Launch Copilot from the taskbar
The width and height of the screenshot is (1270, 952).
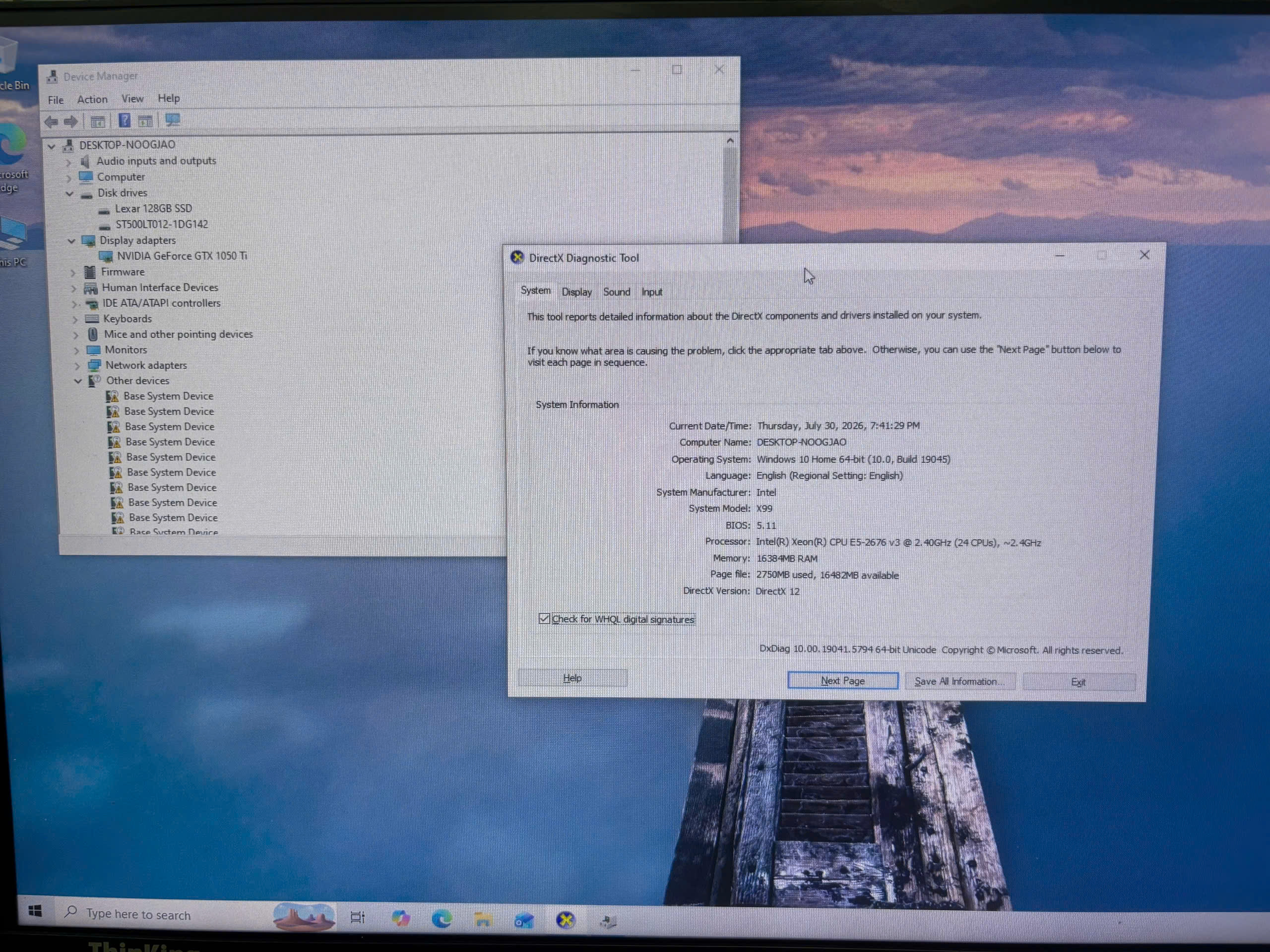point(400,919)
